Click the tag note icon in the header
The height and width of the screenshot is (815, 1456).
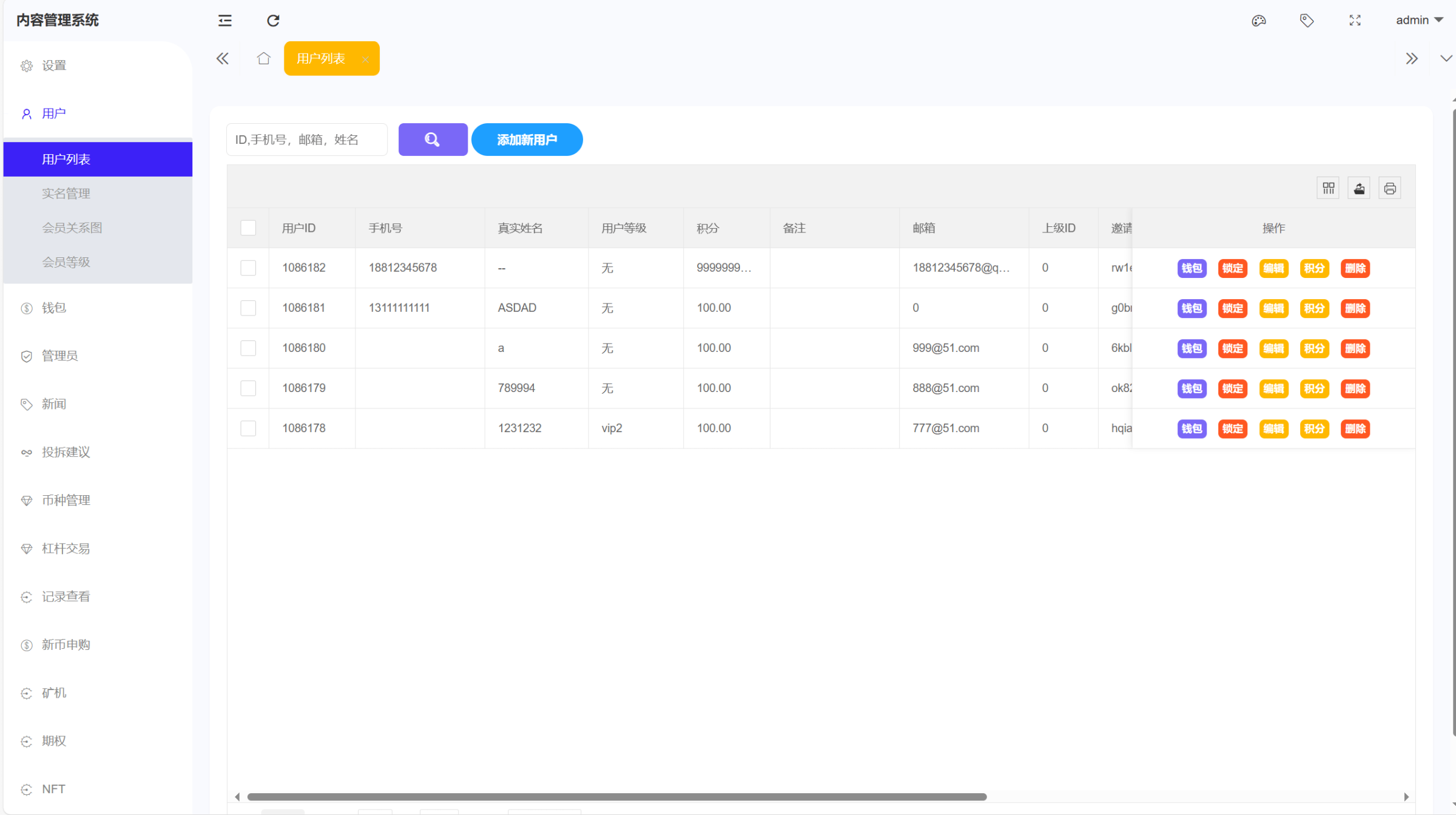click(1307, 21)
